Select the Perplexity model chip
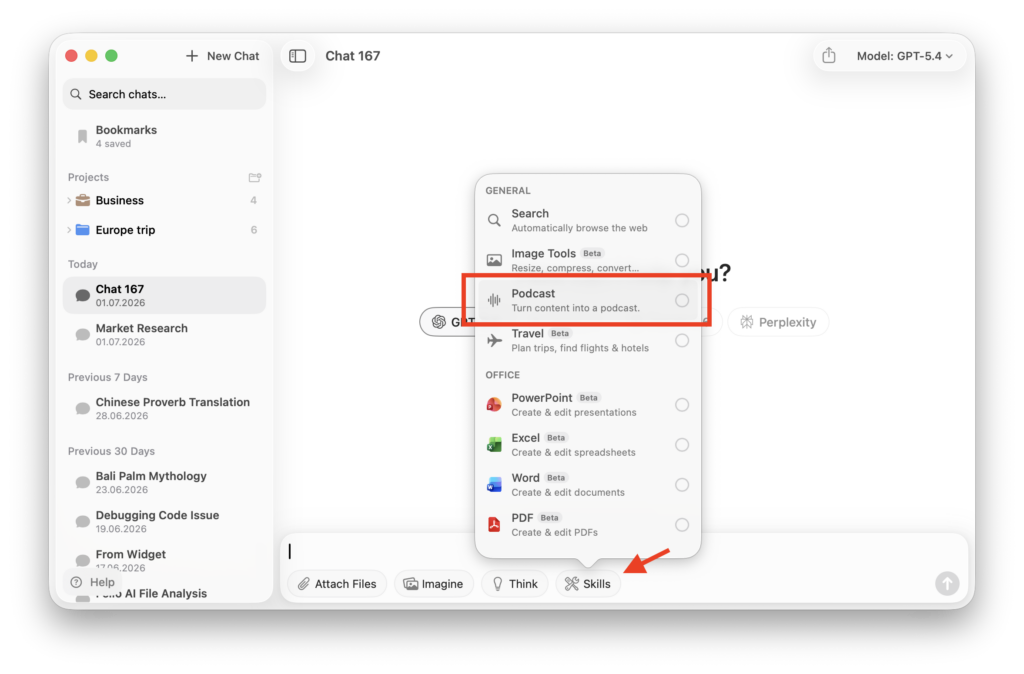The height and width of the screenshot is (674, 1024). pos(778,322)
